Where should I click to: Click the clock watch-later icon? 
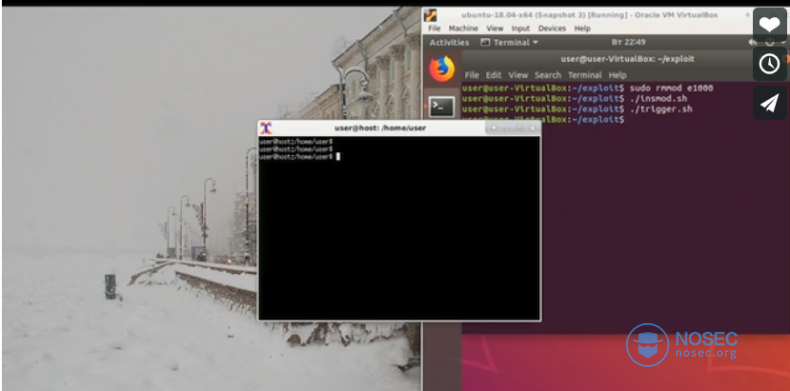(x=769, y=64)
